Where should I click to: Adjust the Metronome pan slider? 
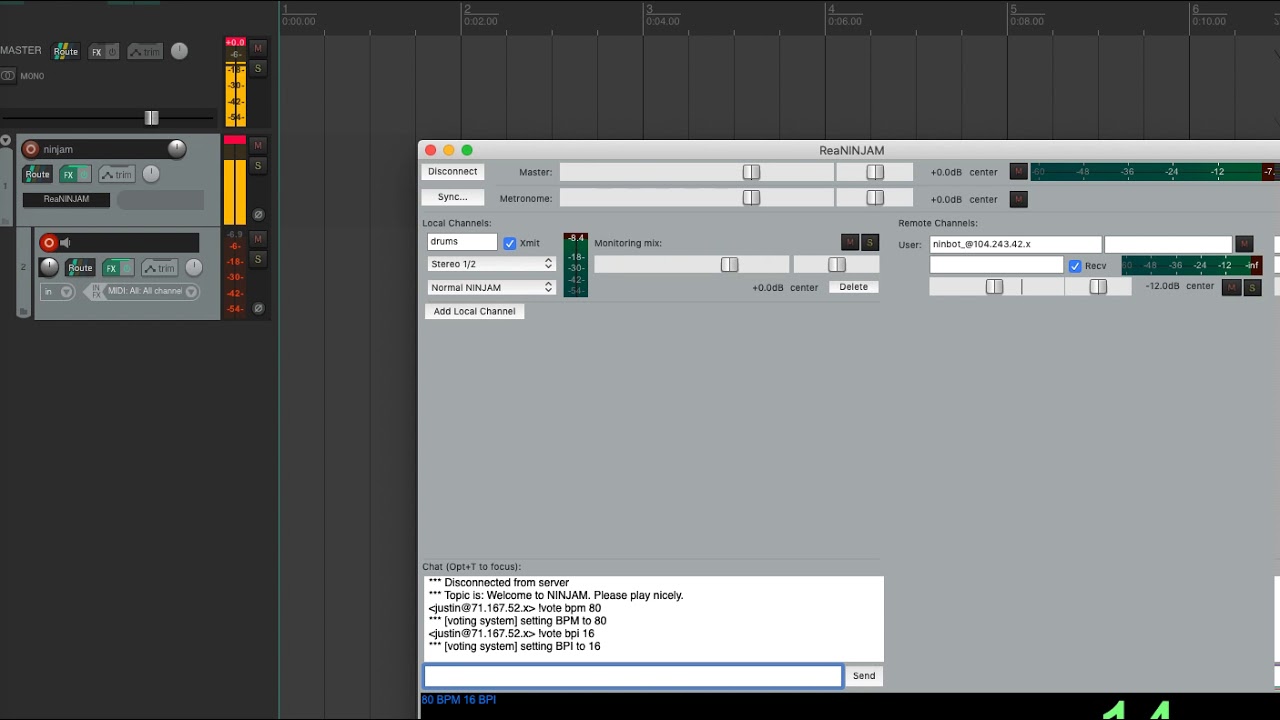click(x=875, y=198)
